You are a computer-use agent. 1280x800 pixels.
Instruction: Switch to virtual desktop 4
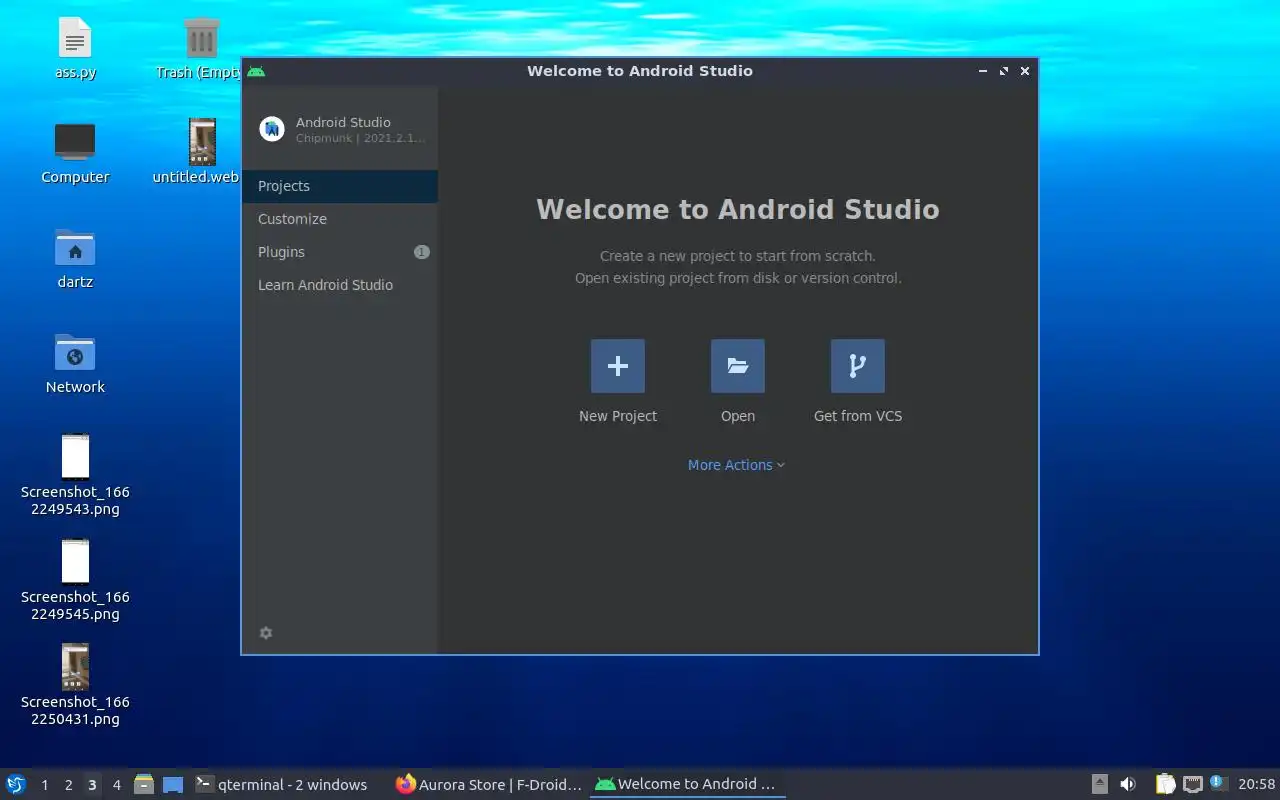point(116,785)
